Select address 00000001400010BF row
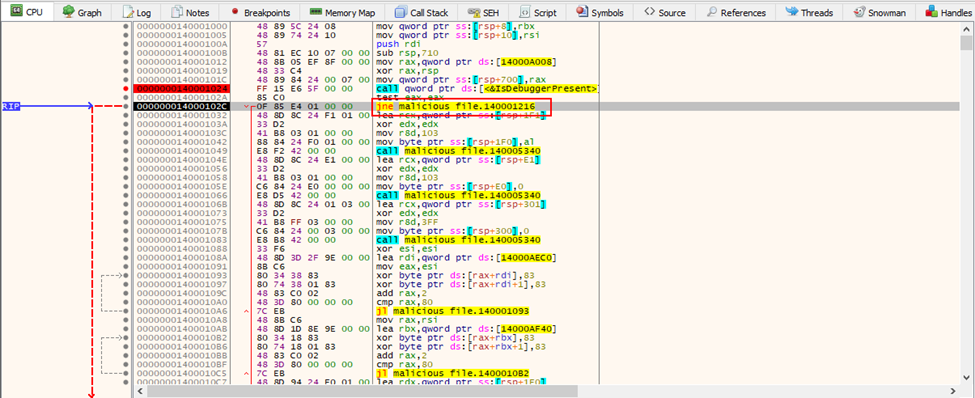This screenshot has height=398, width=975. [182, 364]
